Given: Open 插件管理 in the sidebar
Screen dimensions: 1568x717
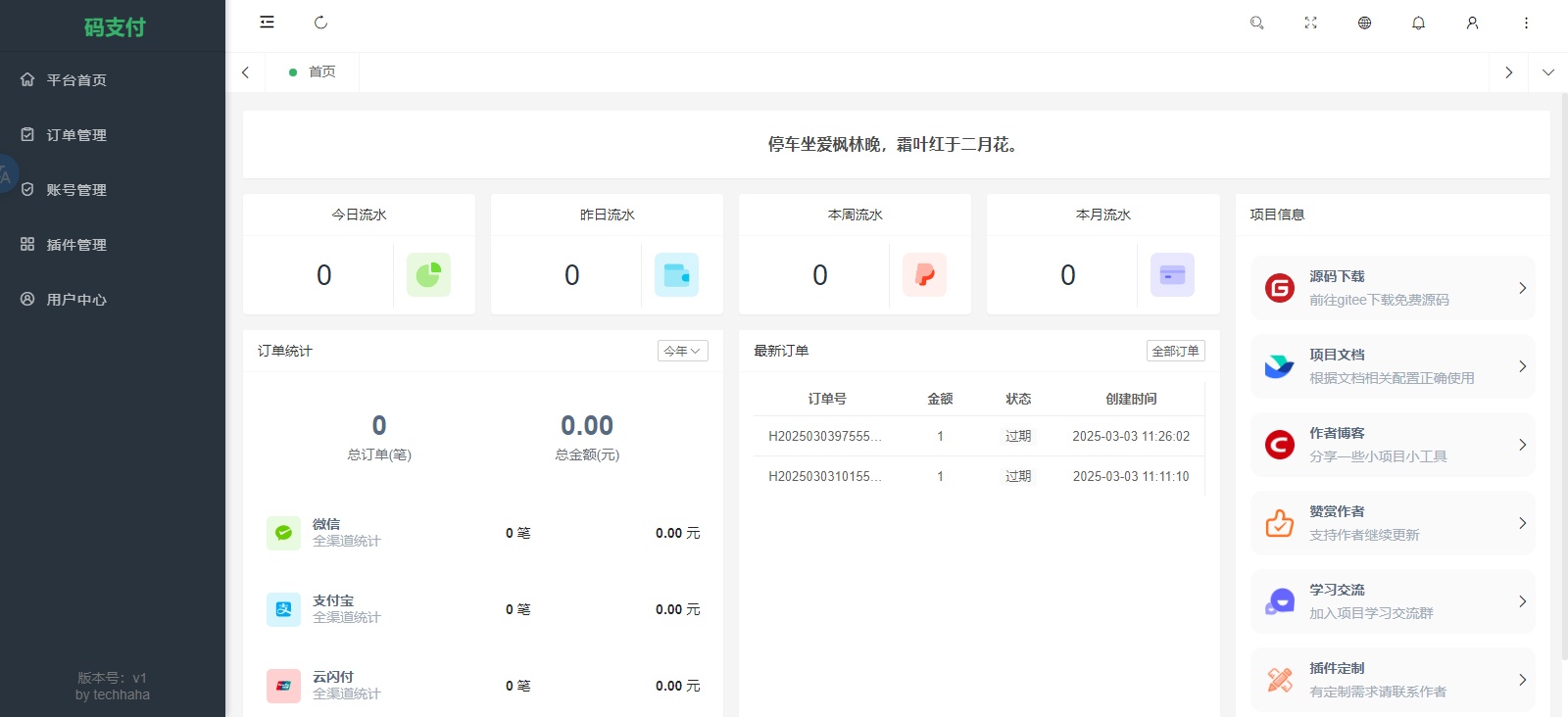Looking at the screenshot, I should click(x=113, y=244).
